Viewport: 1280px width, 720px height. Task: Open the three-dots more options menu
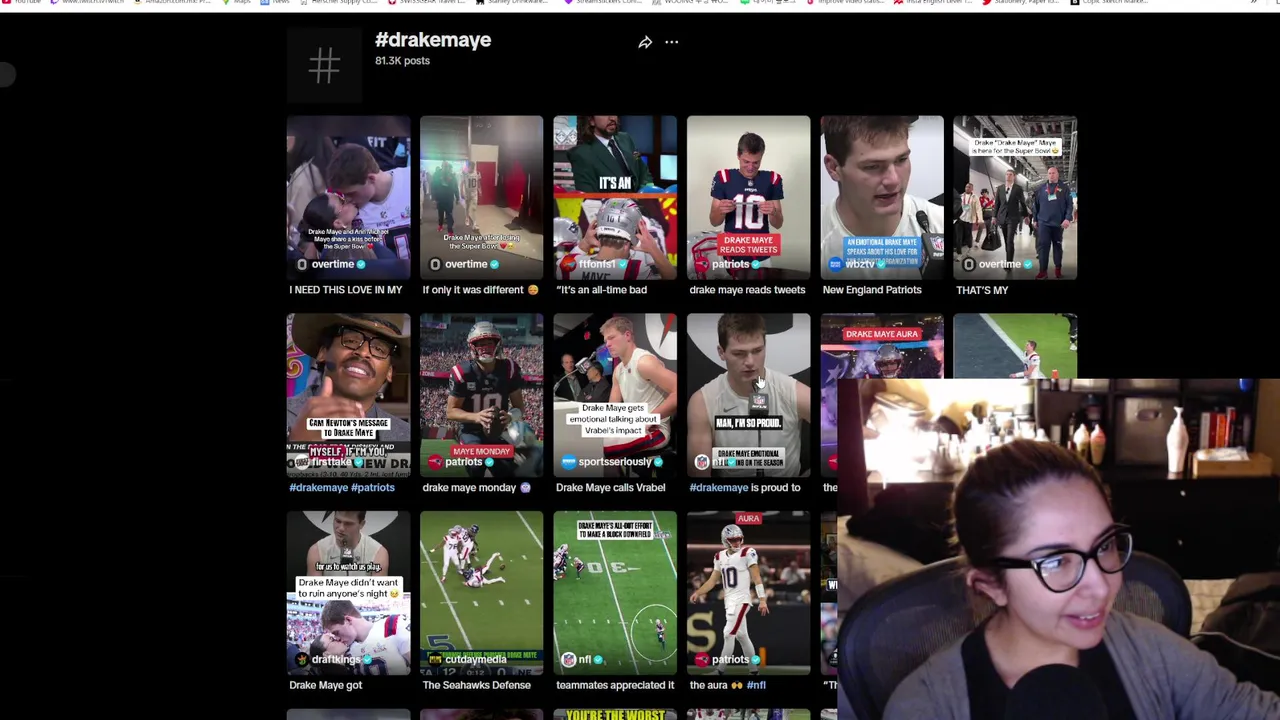pyautogui.click(x=672, y=42)
